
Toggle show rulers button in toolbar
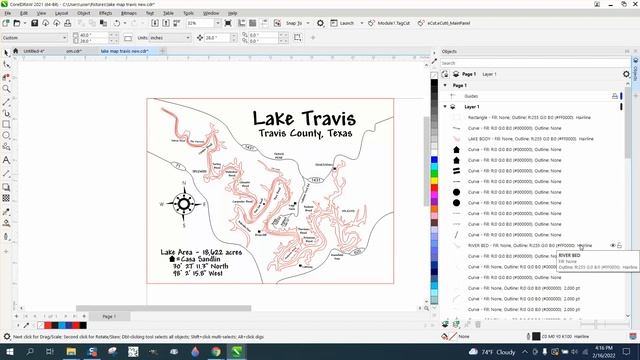pos(242,23)
